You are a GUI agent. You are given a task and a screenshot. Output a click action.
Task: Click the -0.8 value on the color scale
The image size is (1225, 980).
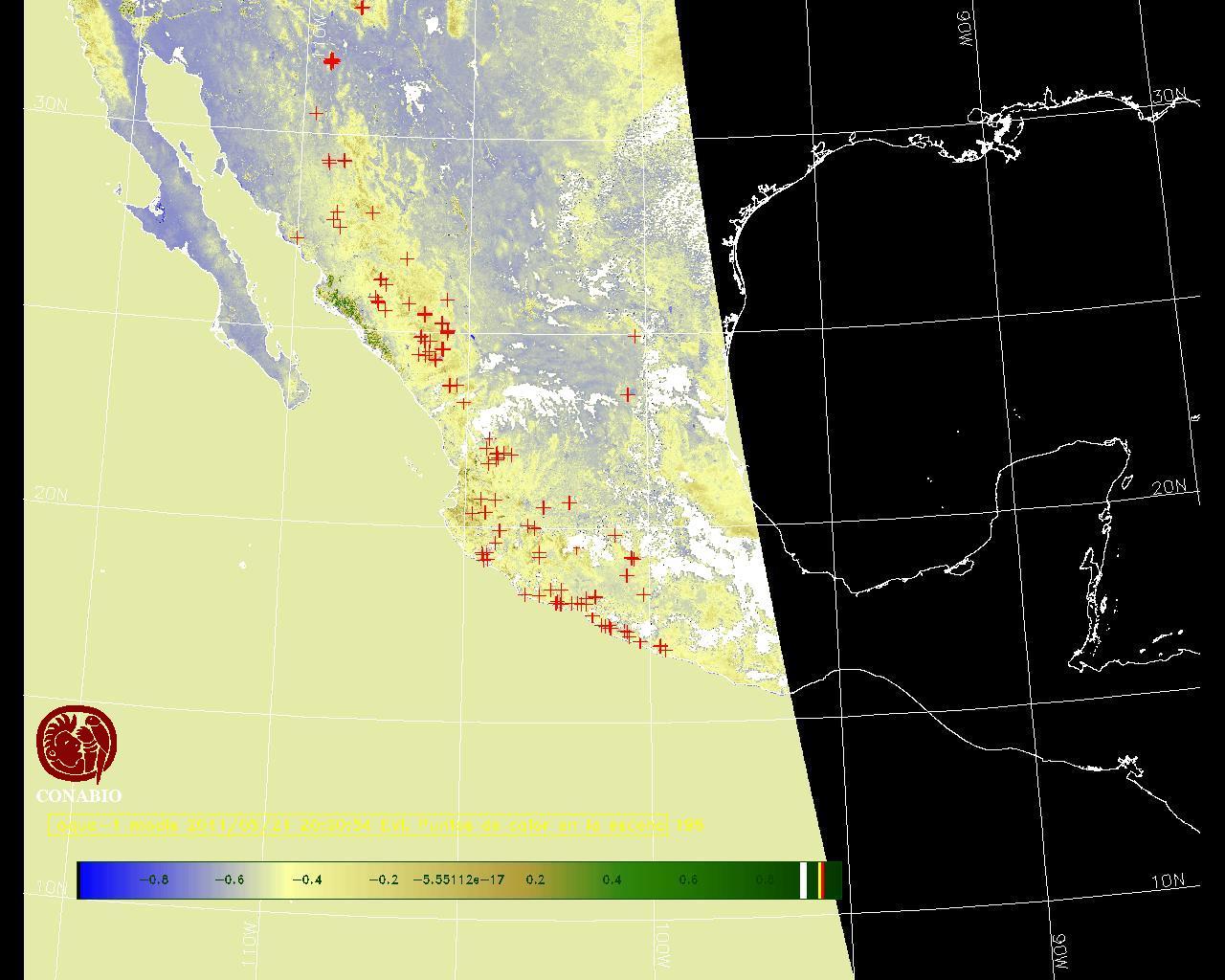pyautogui.click(x=153, y=880)
